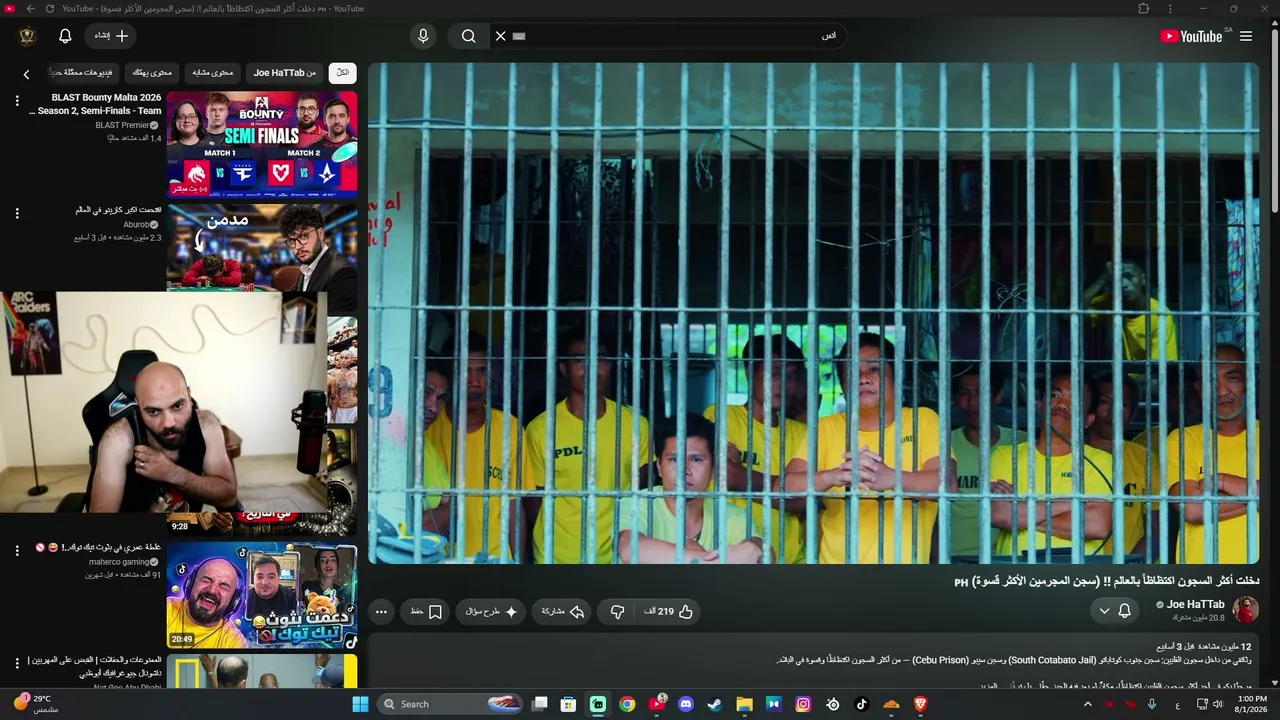This screenshot has height=720, width=1280.
Task: Open the account avatar menu
Action: (27, 36)
